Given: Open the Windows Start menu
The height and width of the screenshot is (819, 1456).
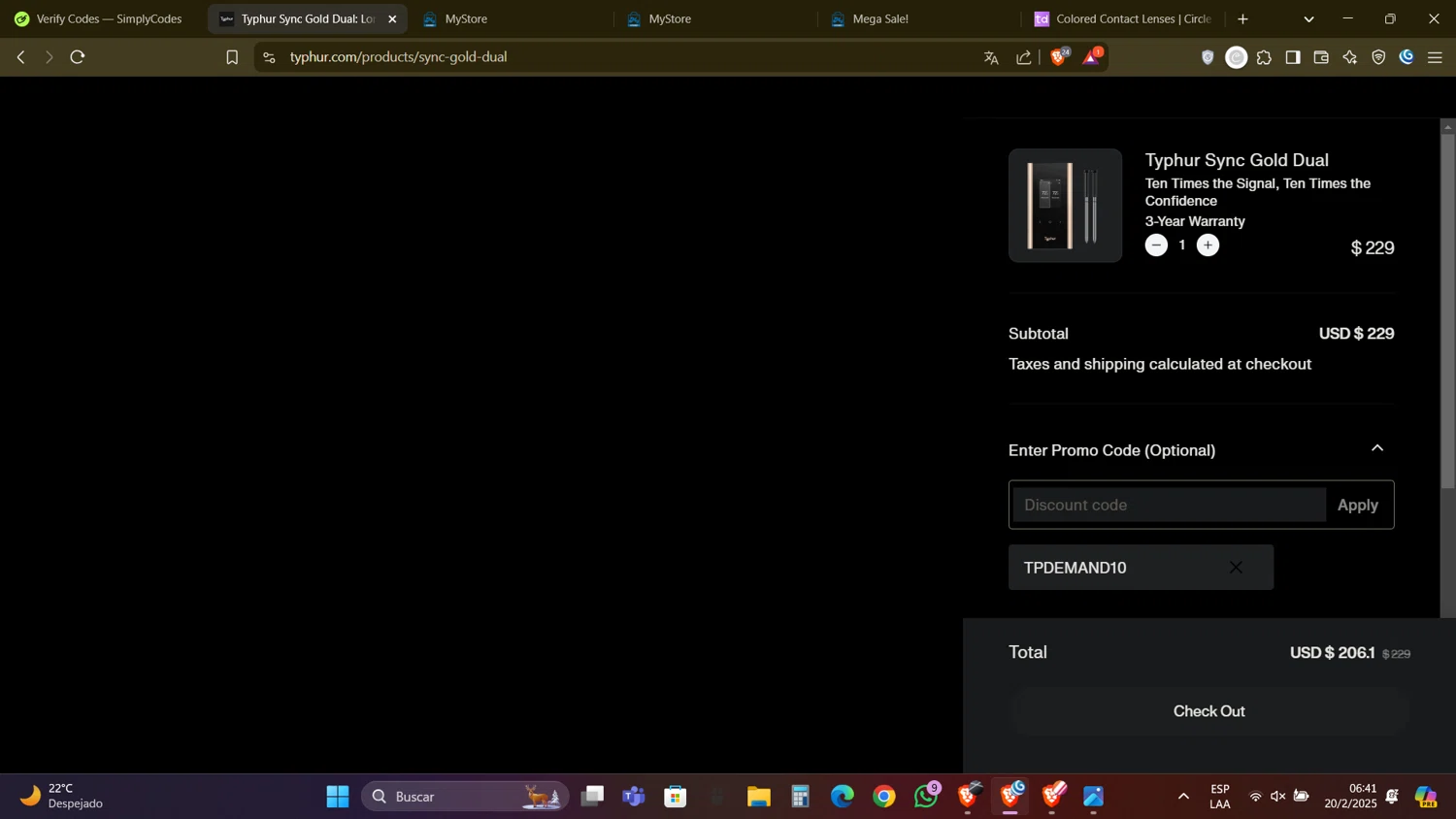Looking at the screenshot, I should [338, 797].
